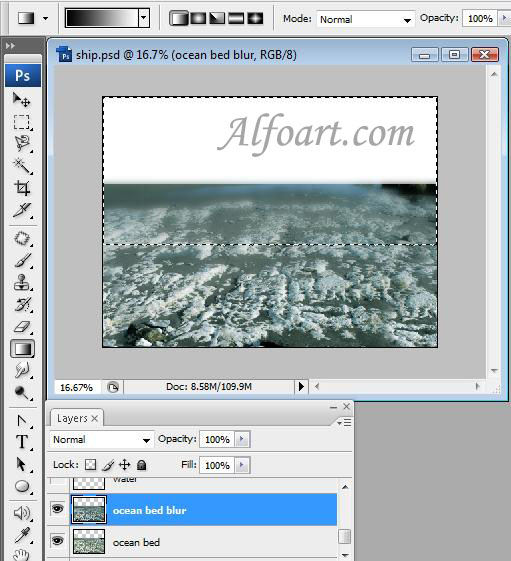
Task: Select the Rectangular Marquee tool
Action: click(22, 122)
